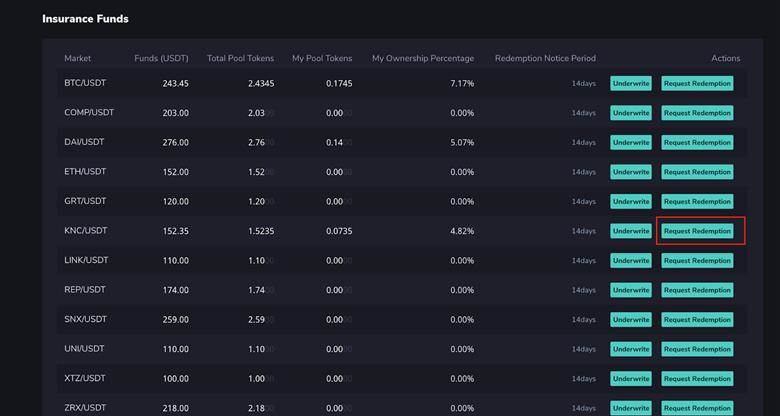Click the My Pool Tokens header
780x416 pixels.
coord(322,58)
